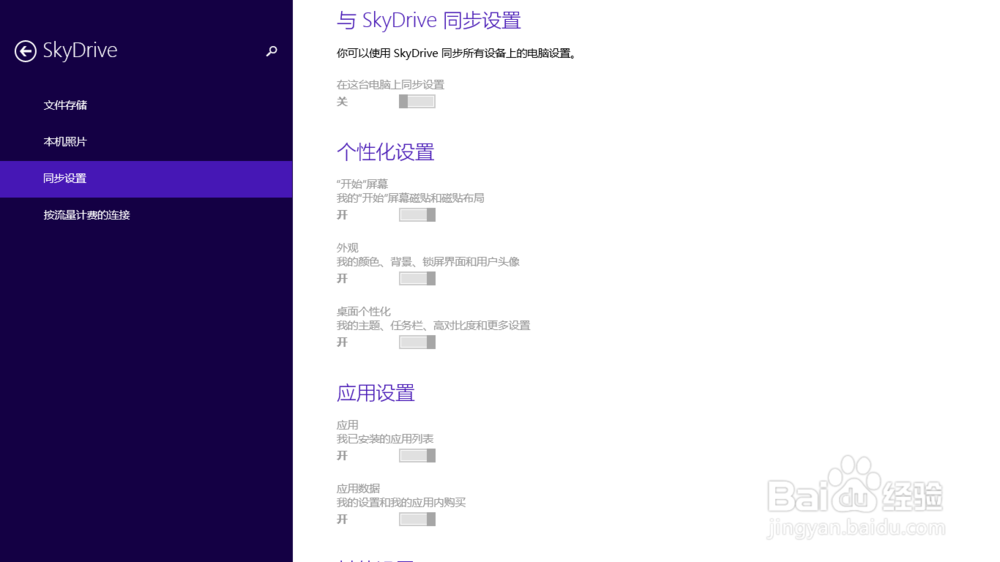Toggle the "开始"屏幕 sync switch
The width and height of the screenshot is (1000, 562).
[417, 215]
